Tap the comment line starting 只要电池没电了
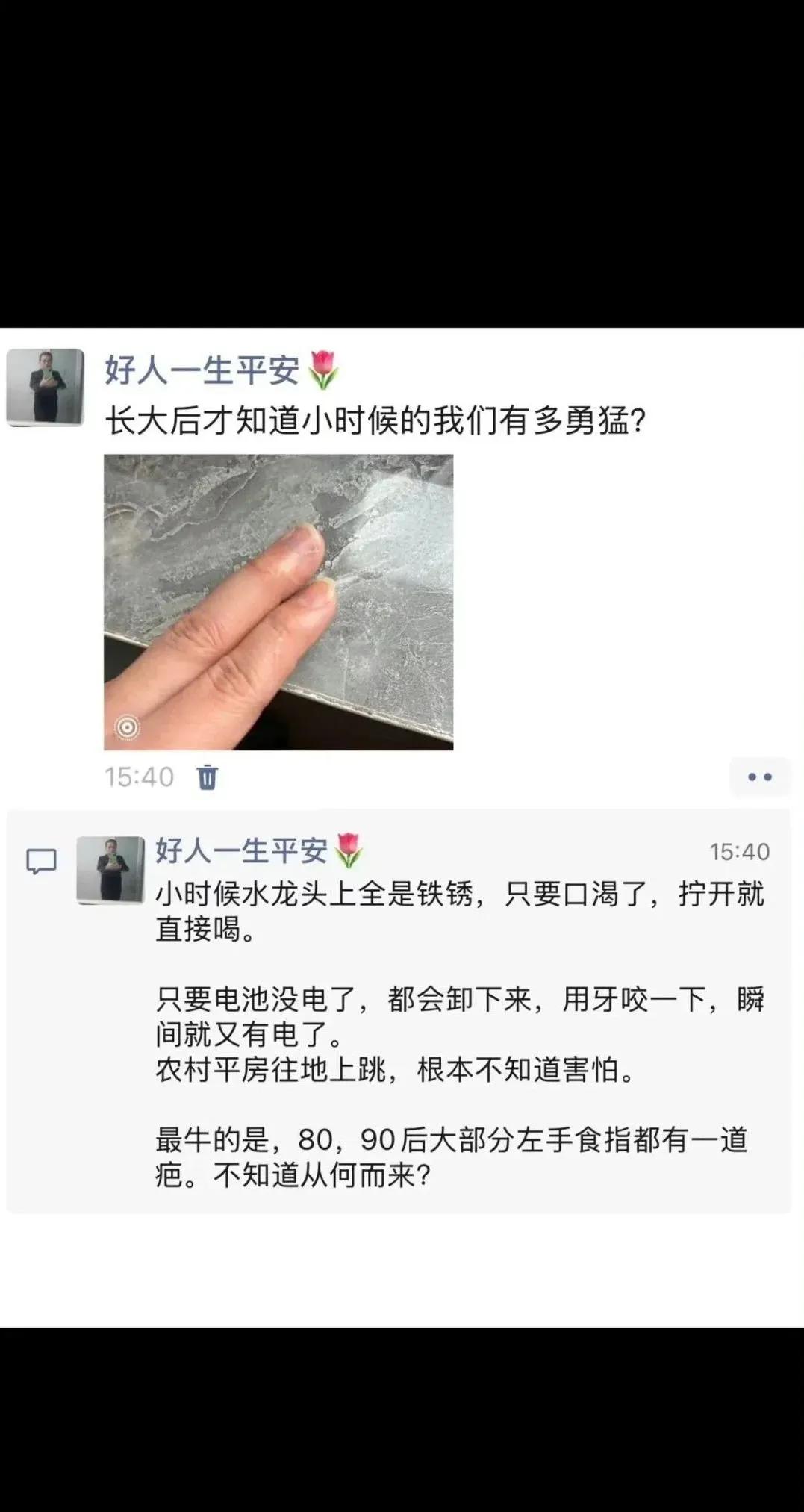The width and height of the screenshot is (804, 1512). [460, 999]
